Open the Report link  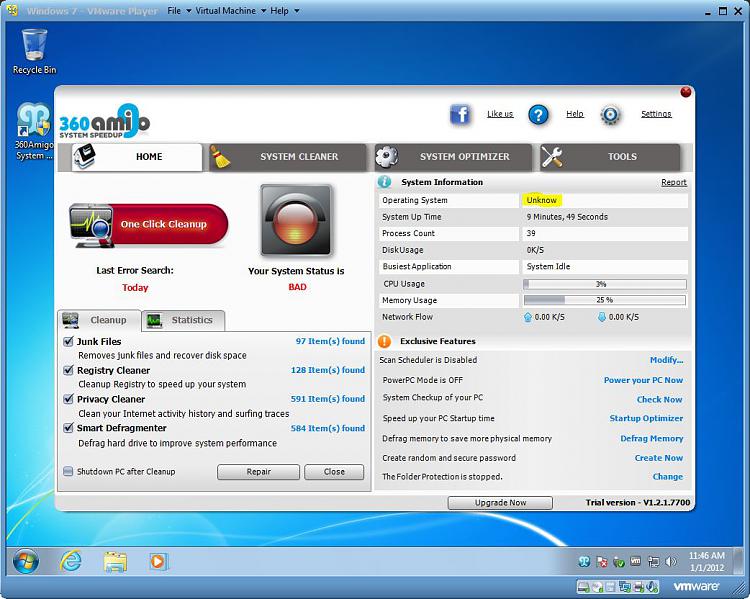(x=673, y=182)
